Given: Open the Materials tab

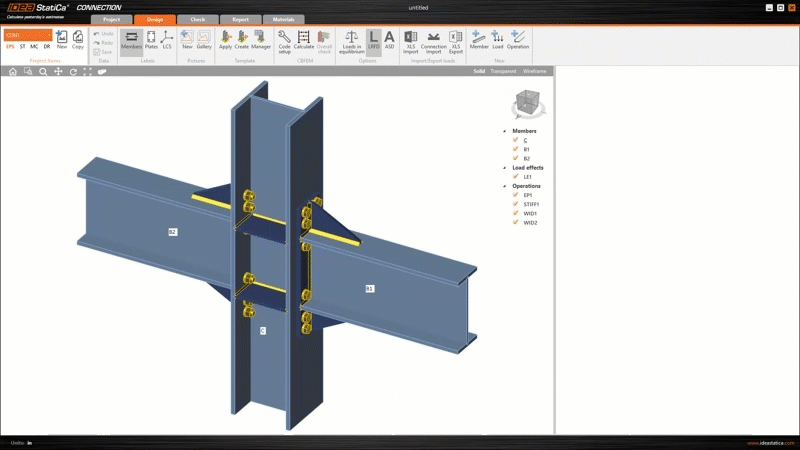Looking at the screenshot, I should click(x=283, y=19).
